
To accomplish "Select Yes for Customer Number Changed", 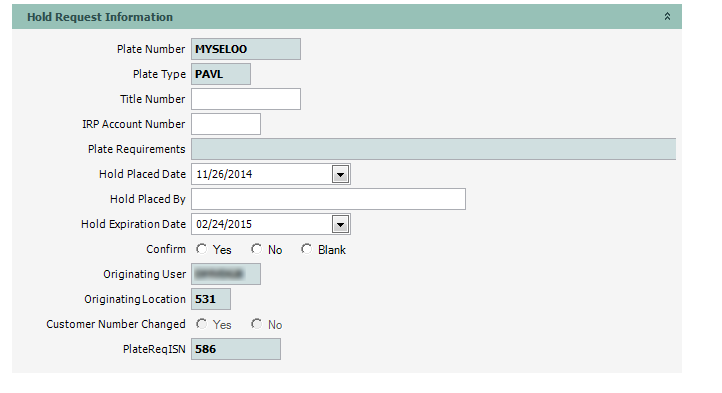I will [x=201, y=324].
